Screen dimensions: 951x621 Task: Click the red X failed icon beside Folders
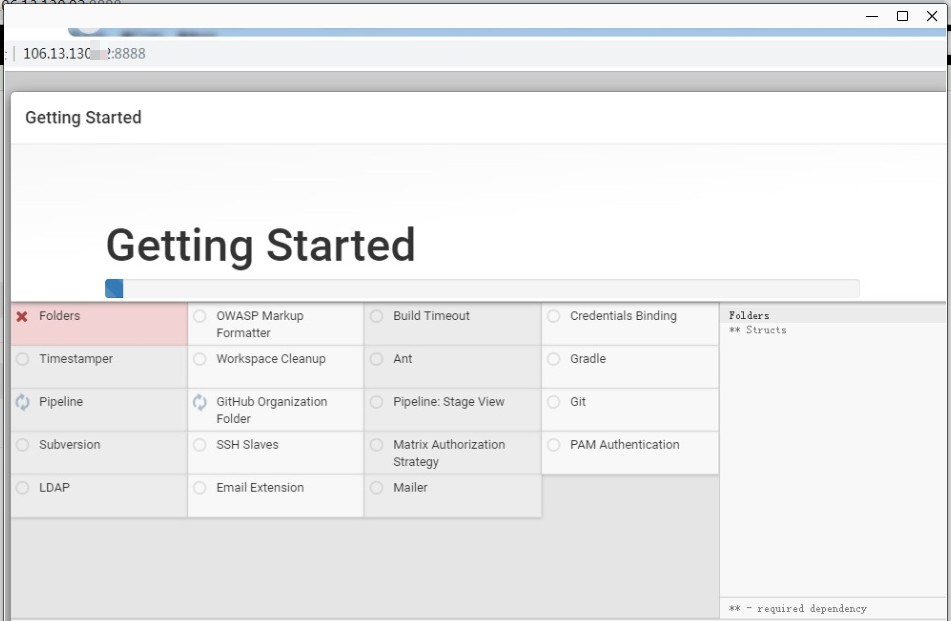[x=22, y=316]
